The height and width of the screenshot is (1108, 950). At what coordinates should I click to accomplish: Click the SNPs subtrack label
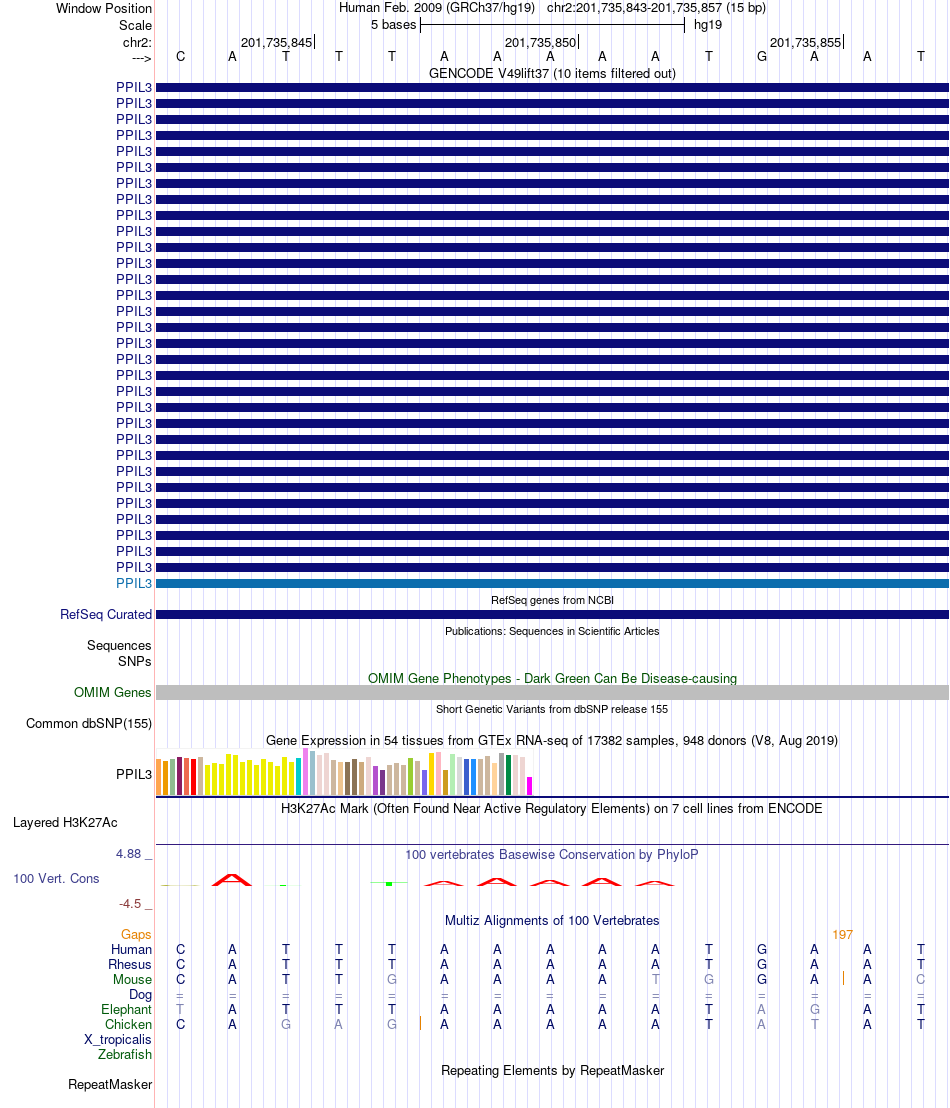tap(134, 662)
